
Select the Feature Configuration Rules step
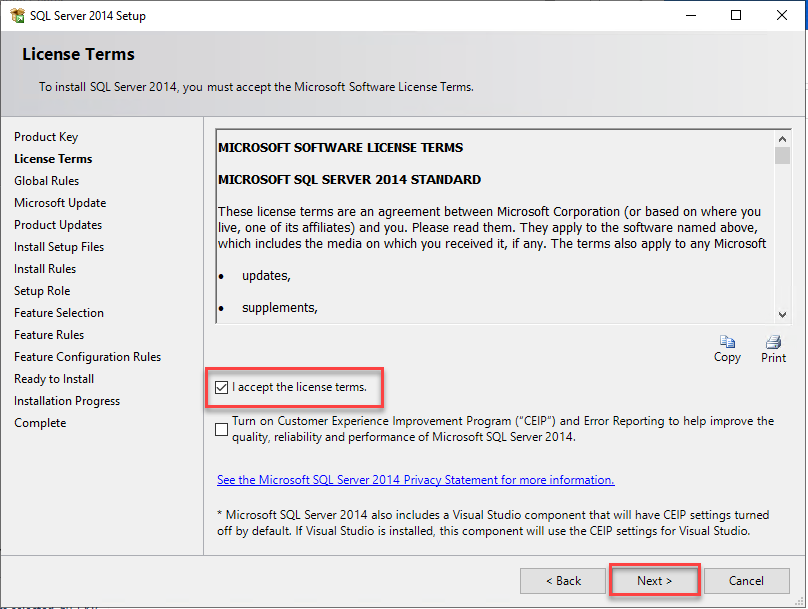tap(87, 357)
